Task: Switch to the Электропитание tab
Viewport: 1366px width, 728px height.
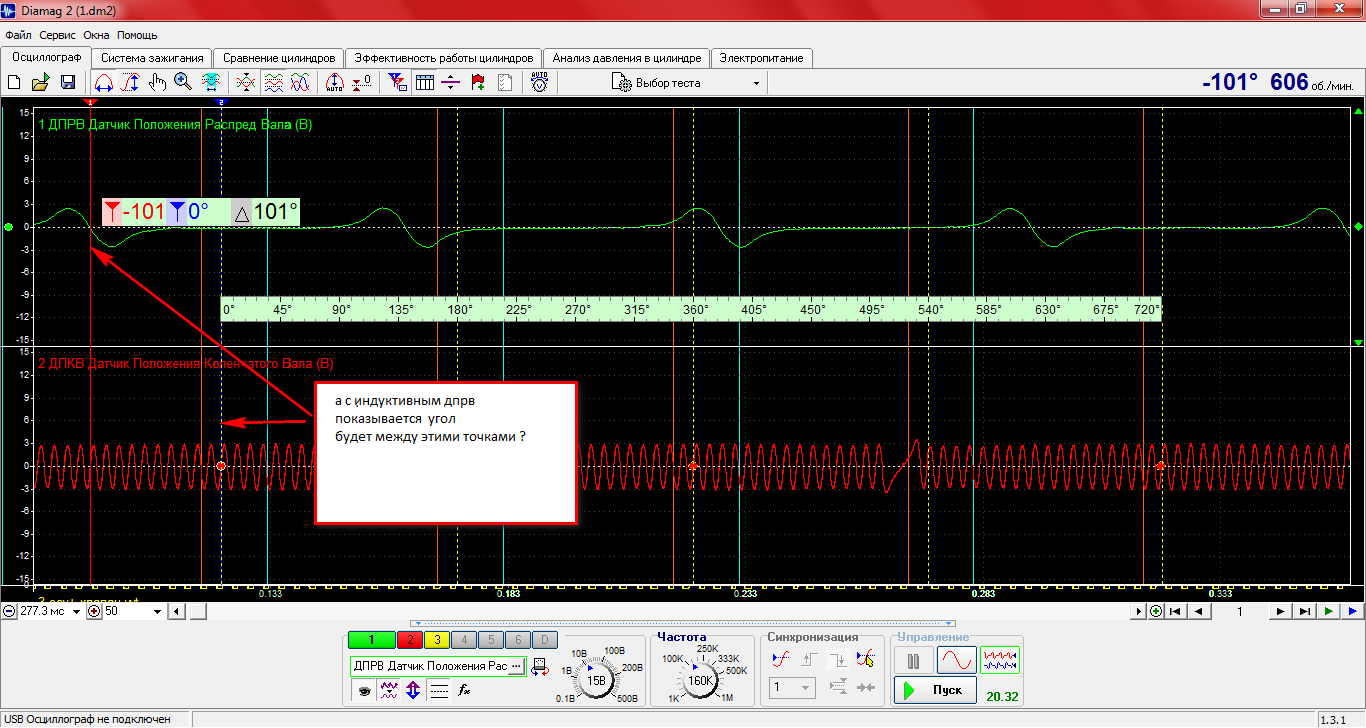Action: tap(762, 58)
